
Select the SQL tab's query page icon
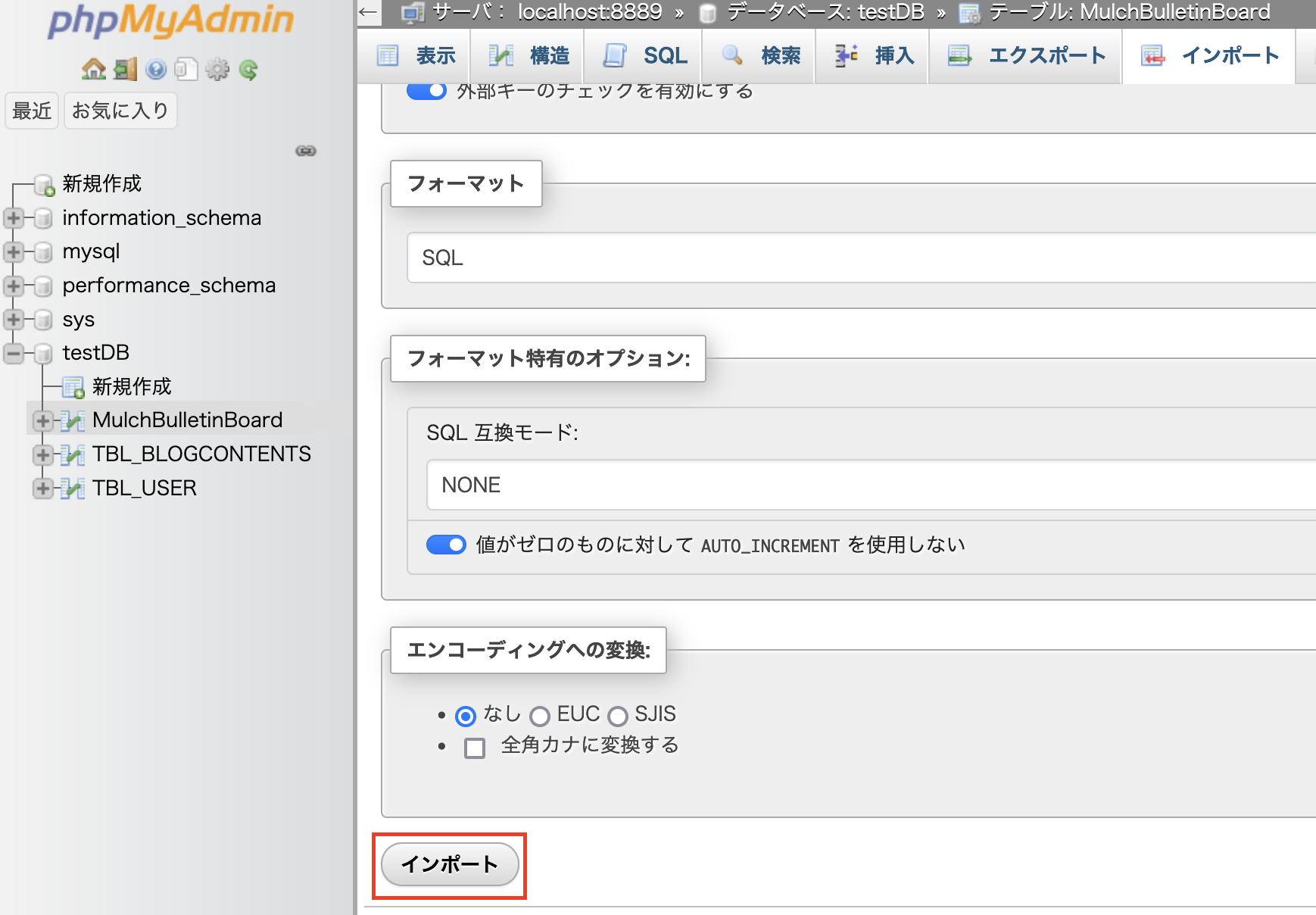pos(615,55)
